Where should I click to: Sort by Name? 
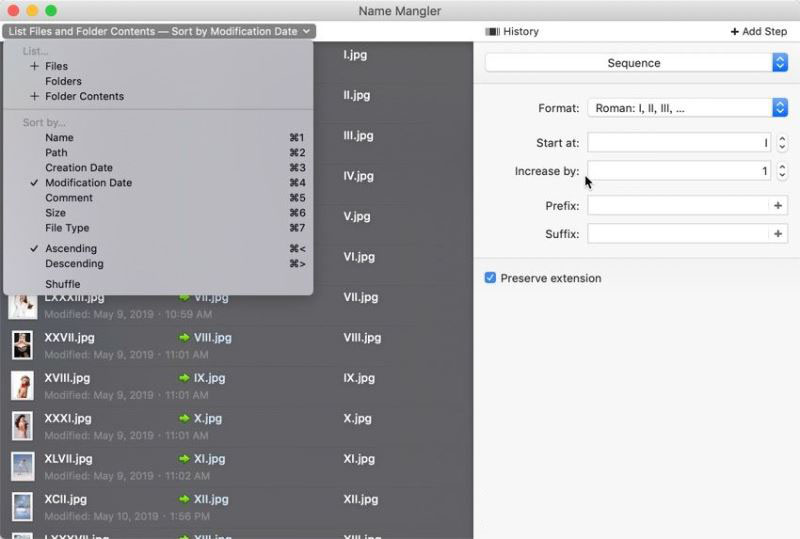(x=158, y=138)
